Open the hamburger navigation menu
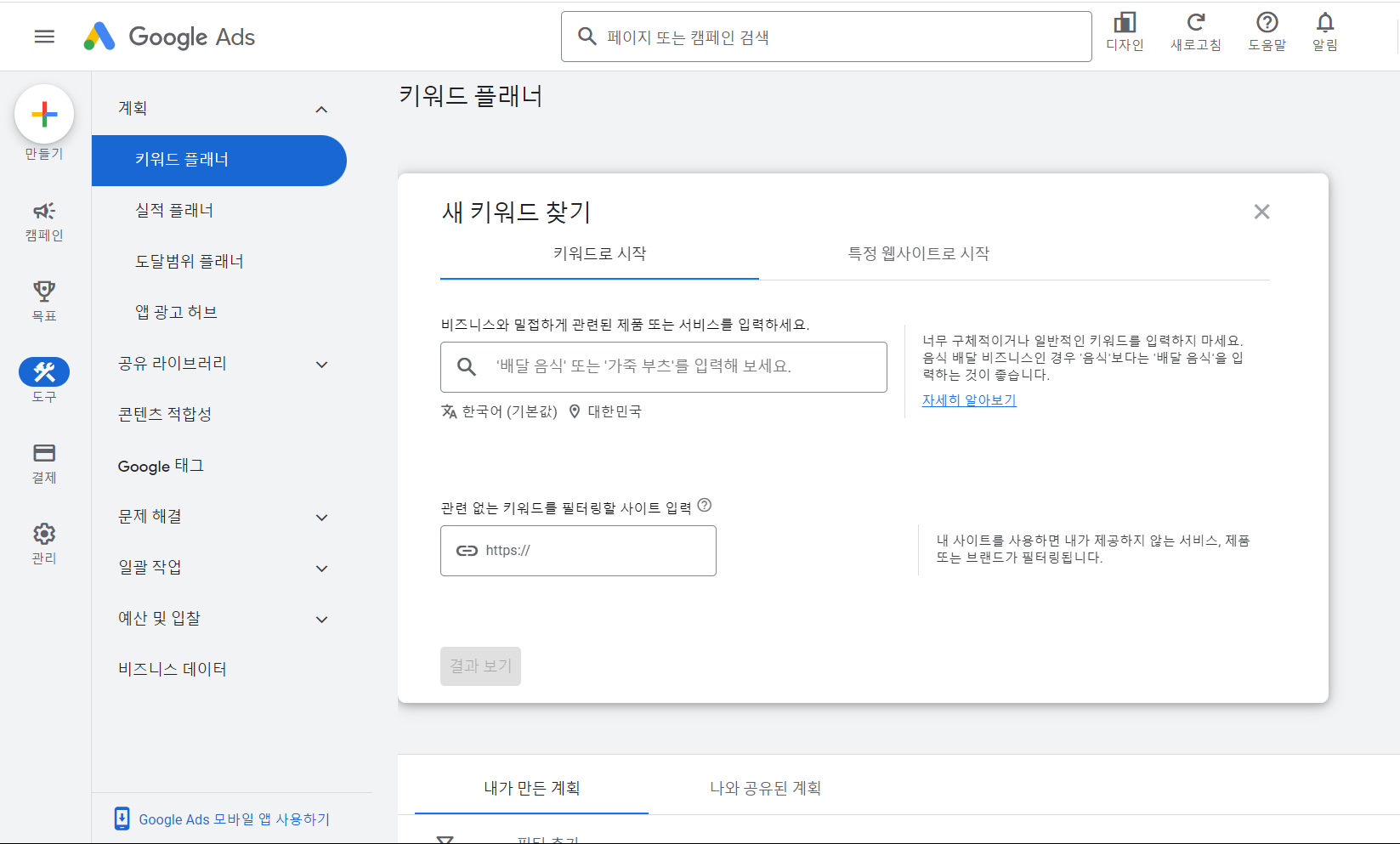Screen dimensions: 1400x844 (x=44, y=36)
